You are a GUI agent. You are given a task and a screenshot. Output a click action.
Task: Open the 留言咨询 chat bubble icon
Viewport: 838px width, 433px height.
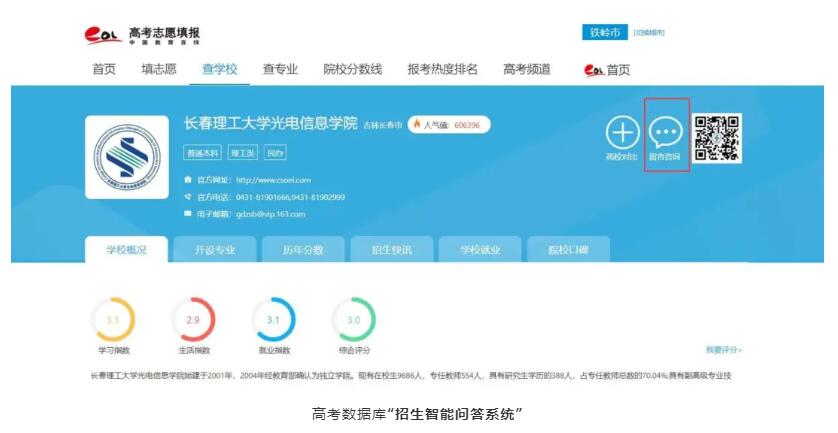tap(665, 133)
